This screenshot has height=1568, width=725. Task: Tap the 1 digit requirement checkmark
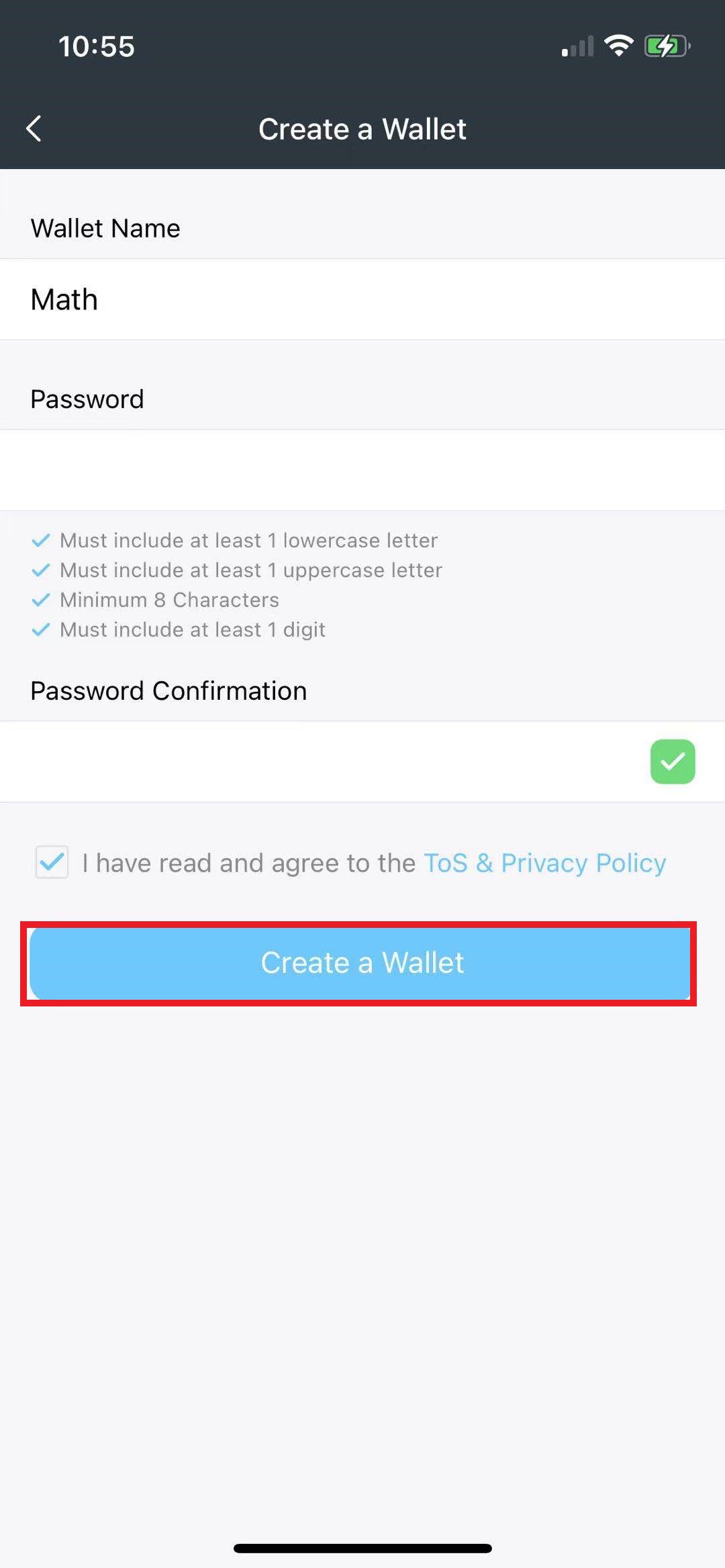[41, 629]
